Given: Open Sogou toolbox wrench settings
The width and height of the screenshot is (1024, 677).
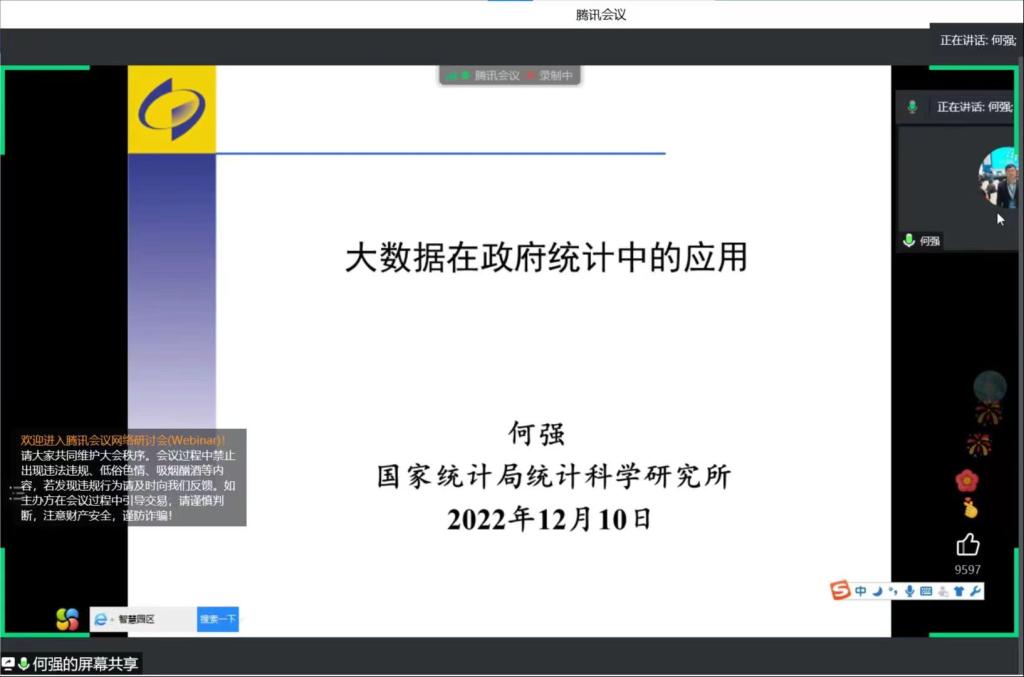Looking at the screenshot, I should pos(976,591).
